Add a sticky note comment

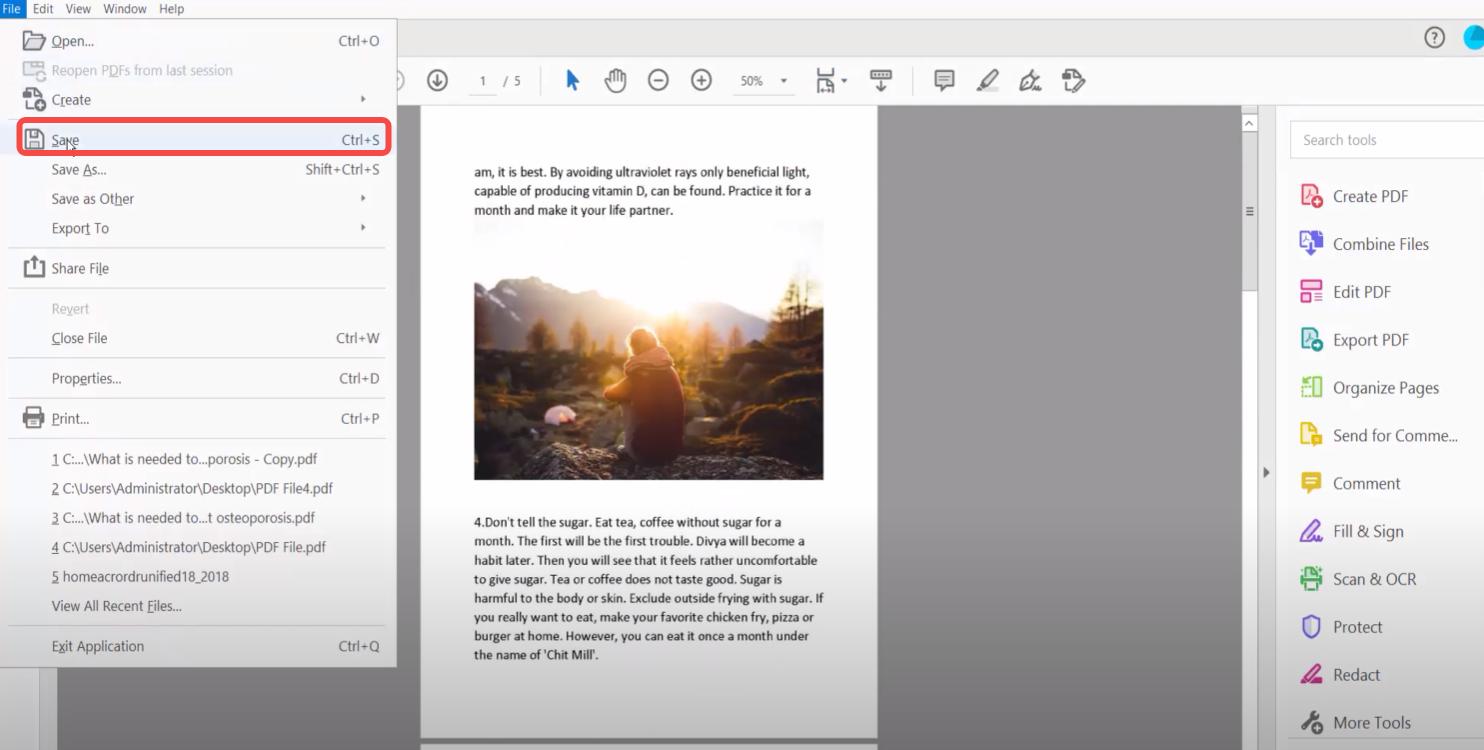943,81
